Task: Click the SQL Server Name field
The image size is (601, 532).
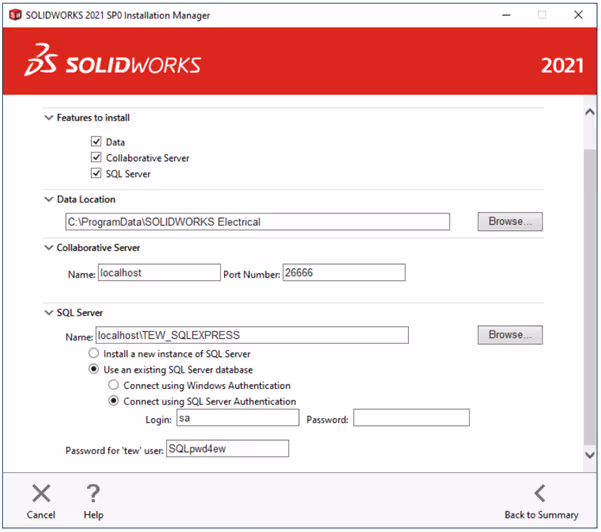Action: tap(252, 335)
